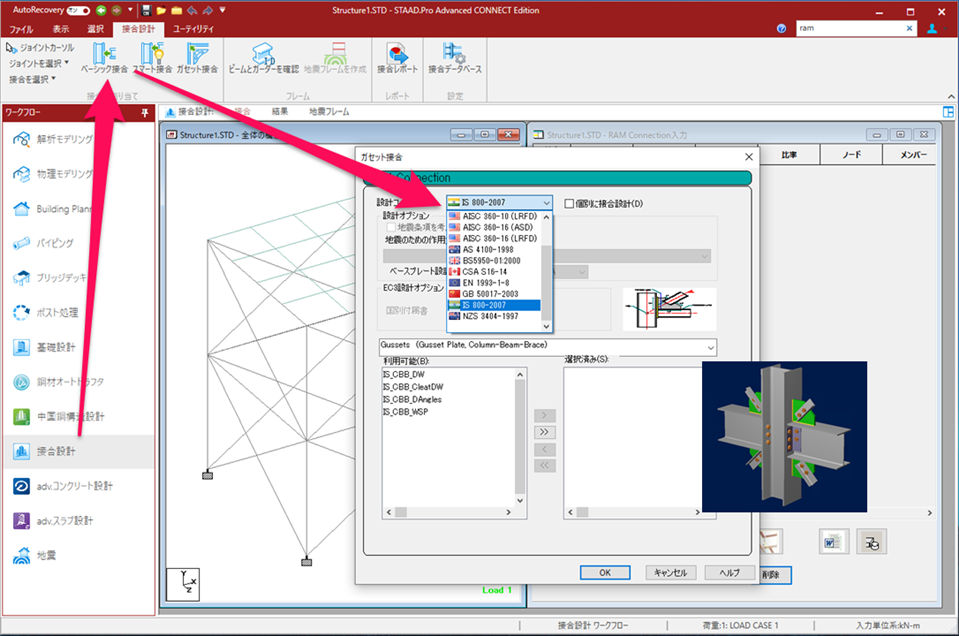
Task: Click the green back navigation arrow
Action: tap(101, 10)
